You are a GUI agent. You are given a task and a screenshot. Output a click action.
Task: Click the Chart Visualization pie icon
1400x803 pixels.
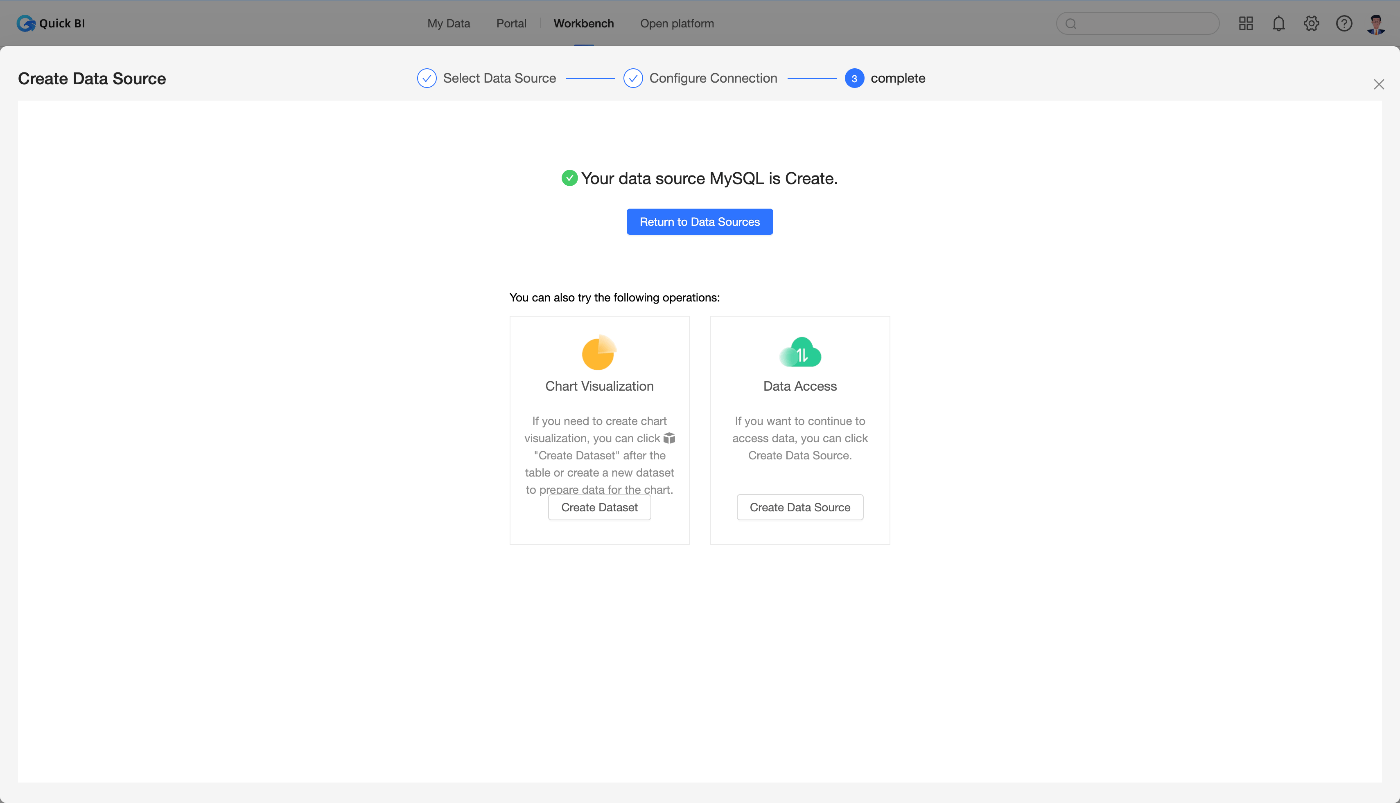coord(599,353)
